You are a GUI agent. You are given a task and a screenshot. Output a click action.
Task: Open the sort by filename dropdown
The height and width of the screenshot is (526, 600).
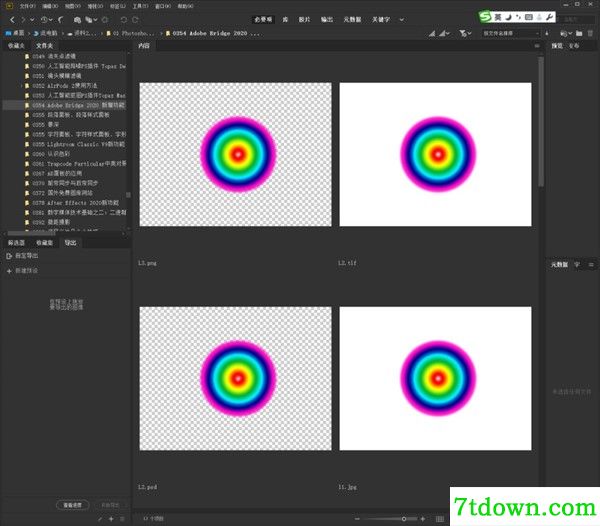point(511,34)
